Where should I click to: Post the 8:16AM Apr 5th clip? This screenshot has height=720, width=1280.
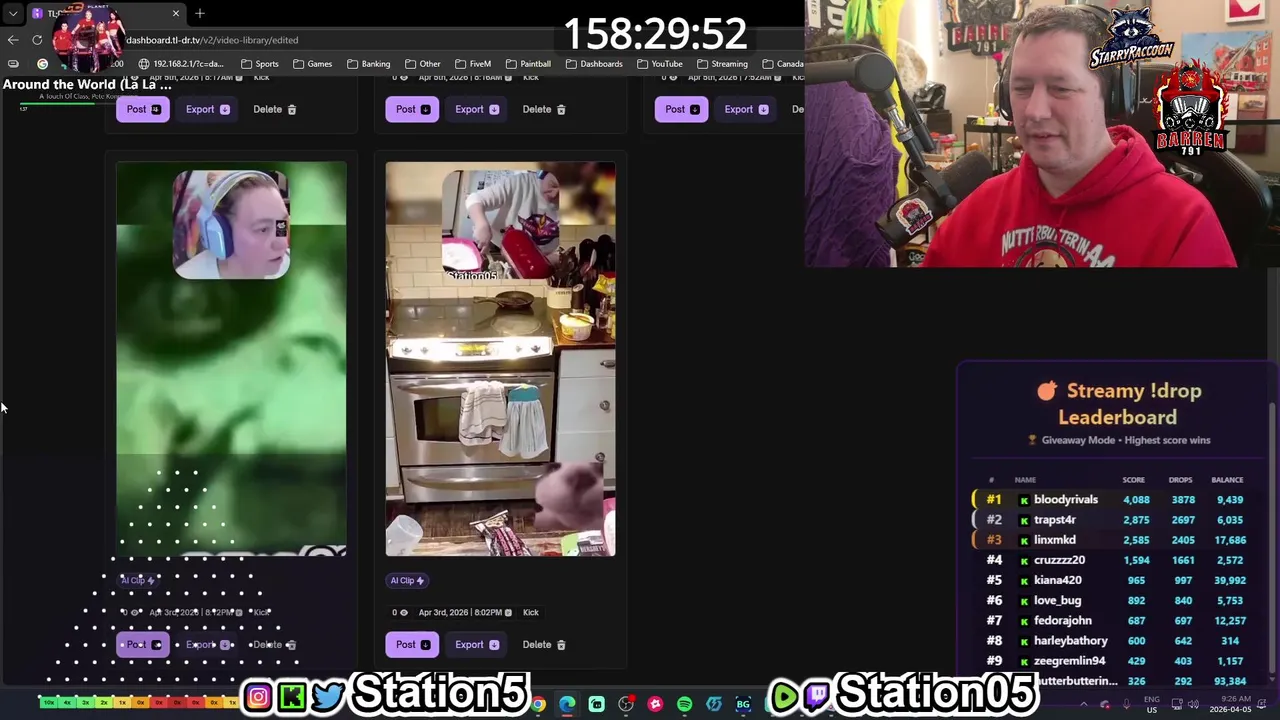click(412, 109)
